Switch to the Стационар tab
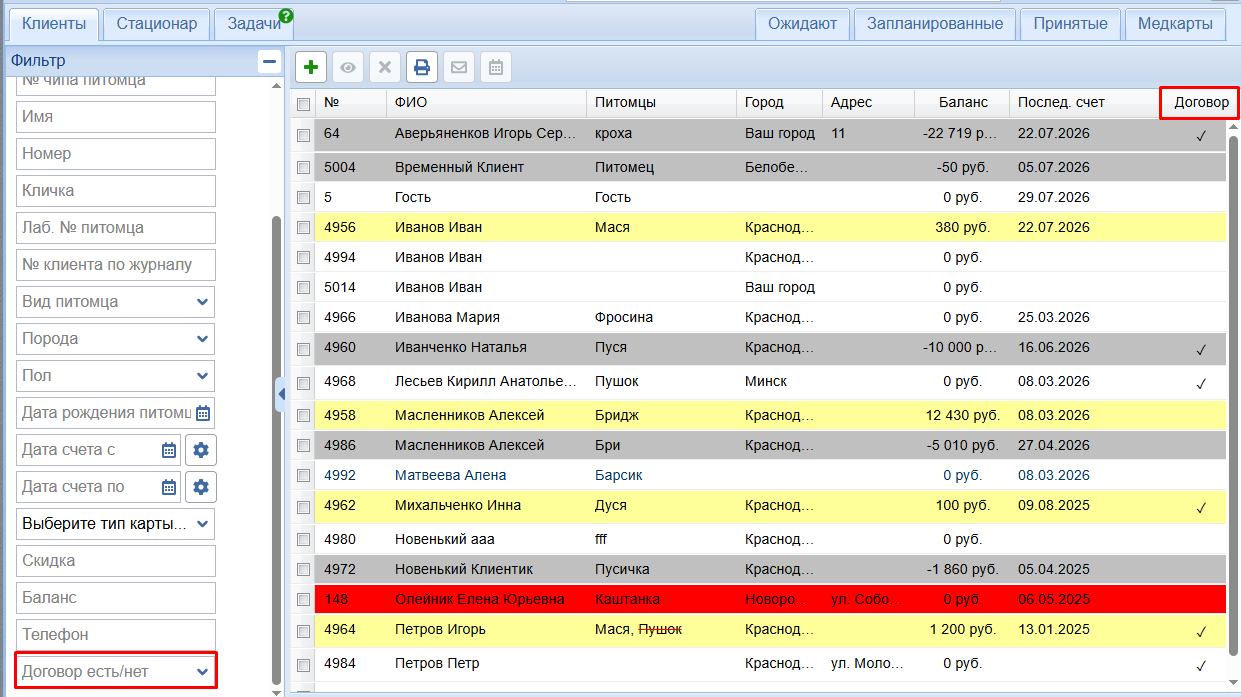 (157, 23)
